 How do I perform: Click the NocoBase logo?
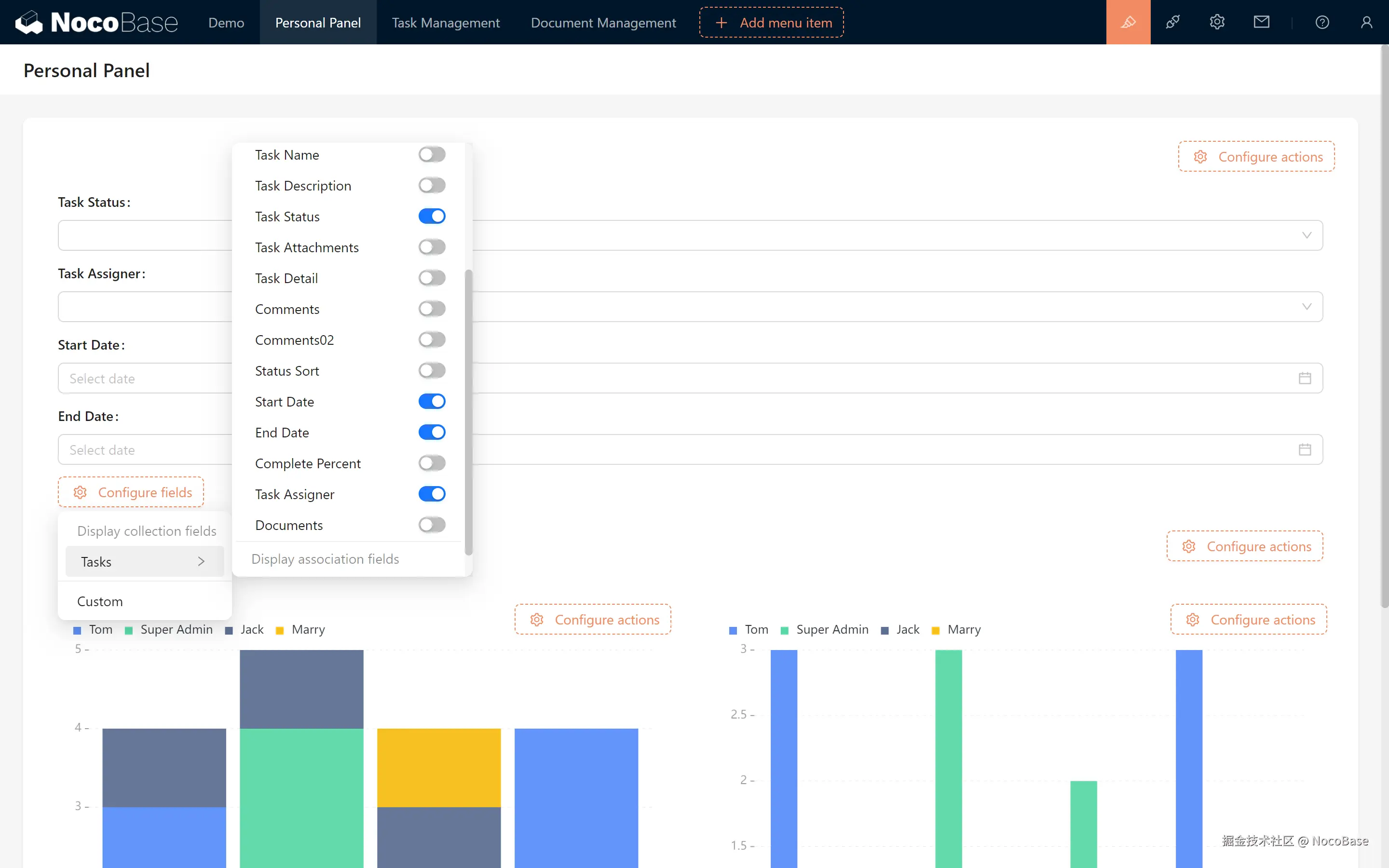coord(96,22)
